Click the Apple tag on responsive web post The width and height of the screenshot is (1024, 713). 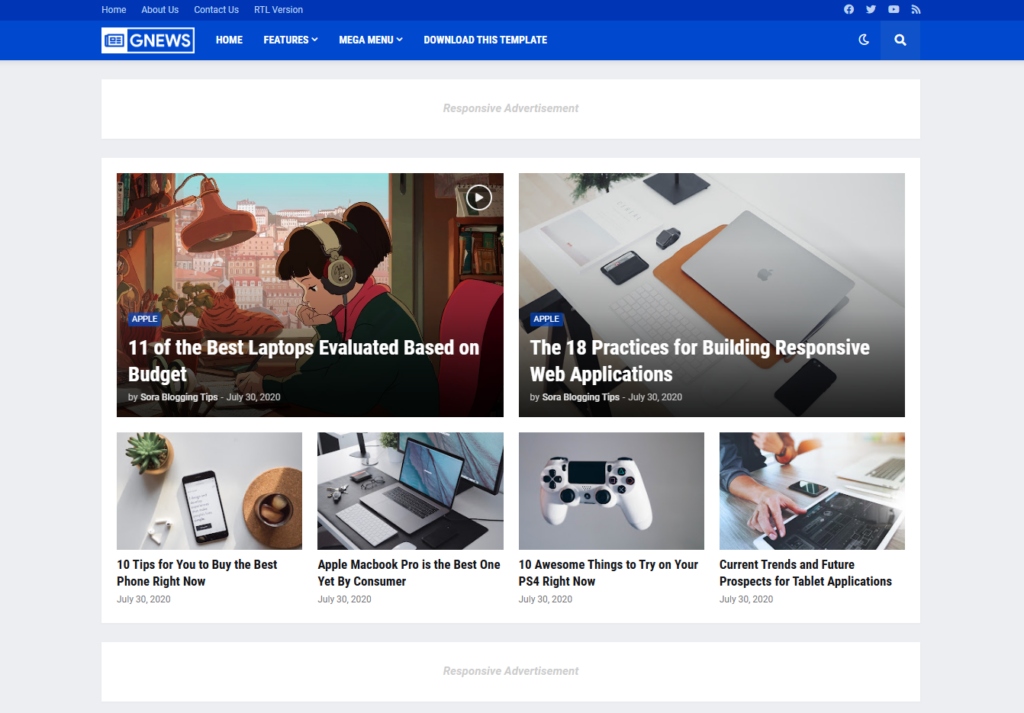coord(546,319)
